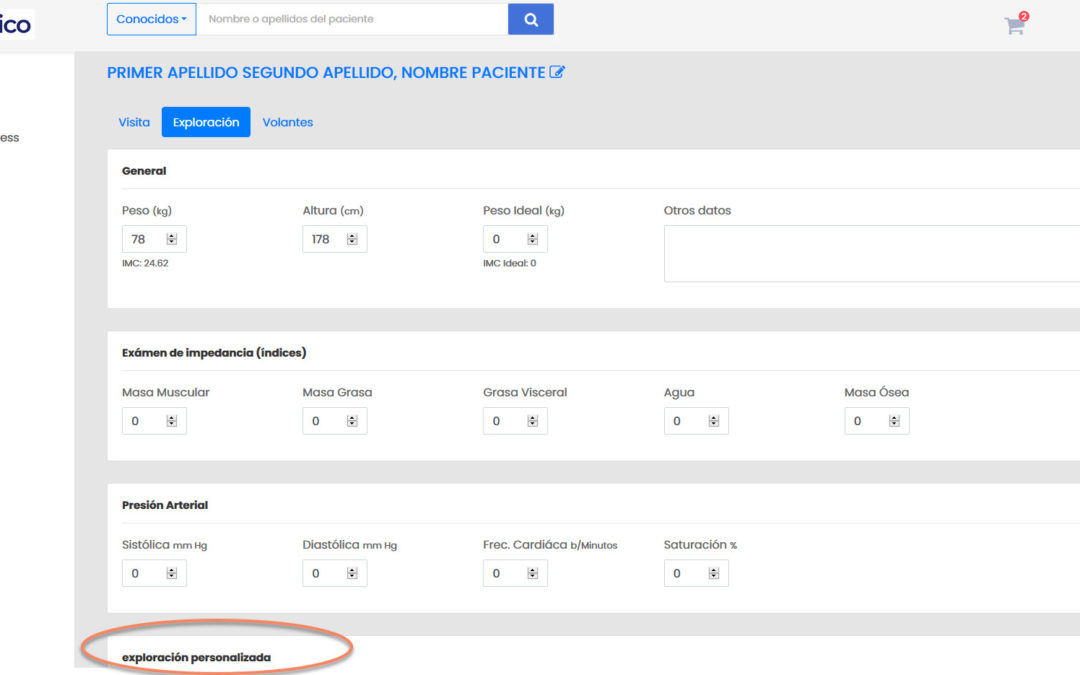Use the Agua stepper arrows
The image size is (1080, 675).
coord(714,421)
